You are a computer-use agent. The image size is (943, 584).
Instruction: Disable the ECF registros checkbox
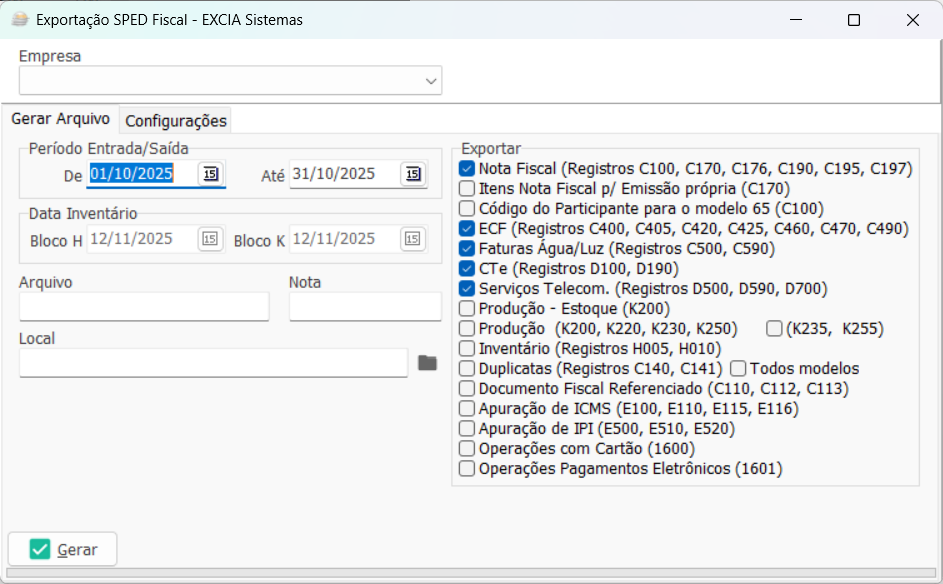pyautogui.click(x=467, y=229)
